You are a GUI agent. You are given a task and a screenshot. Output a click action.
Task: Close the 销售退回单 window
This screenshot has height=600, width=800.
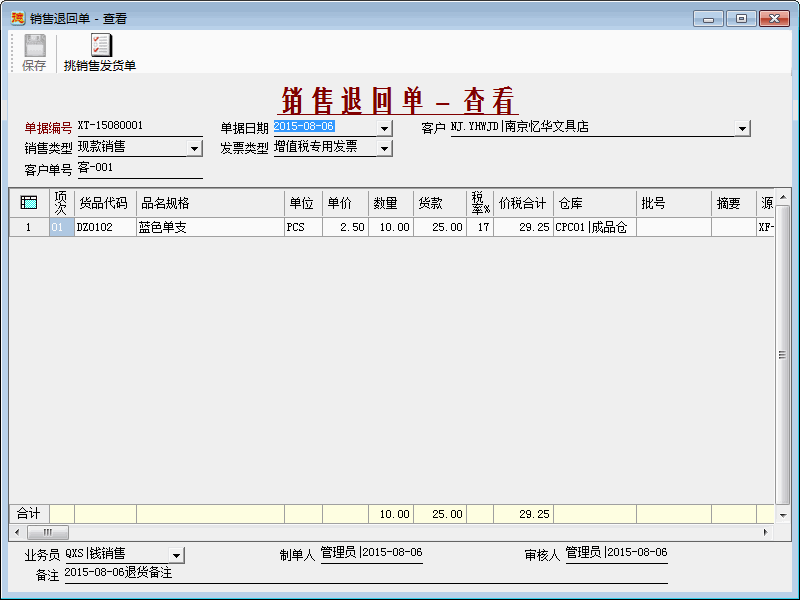pos(774,19)
